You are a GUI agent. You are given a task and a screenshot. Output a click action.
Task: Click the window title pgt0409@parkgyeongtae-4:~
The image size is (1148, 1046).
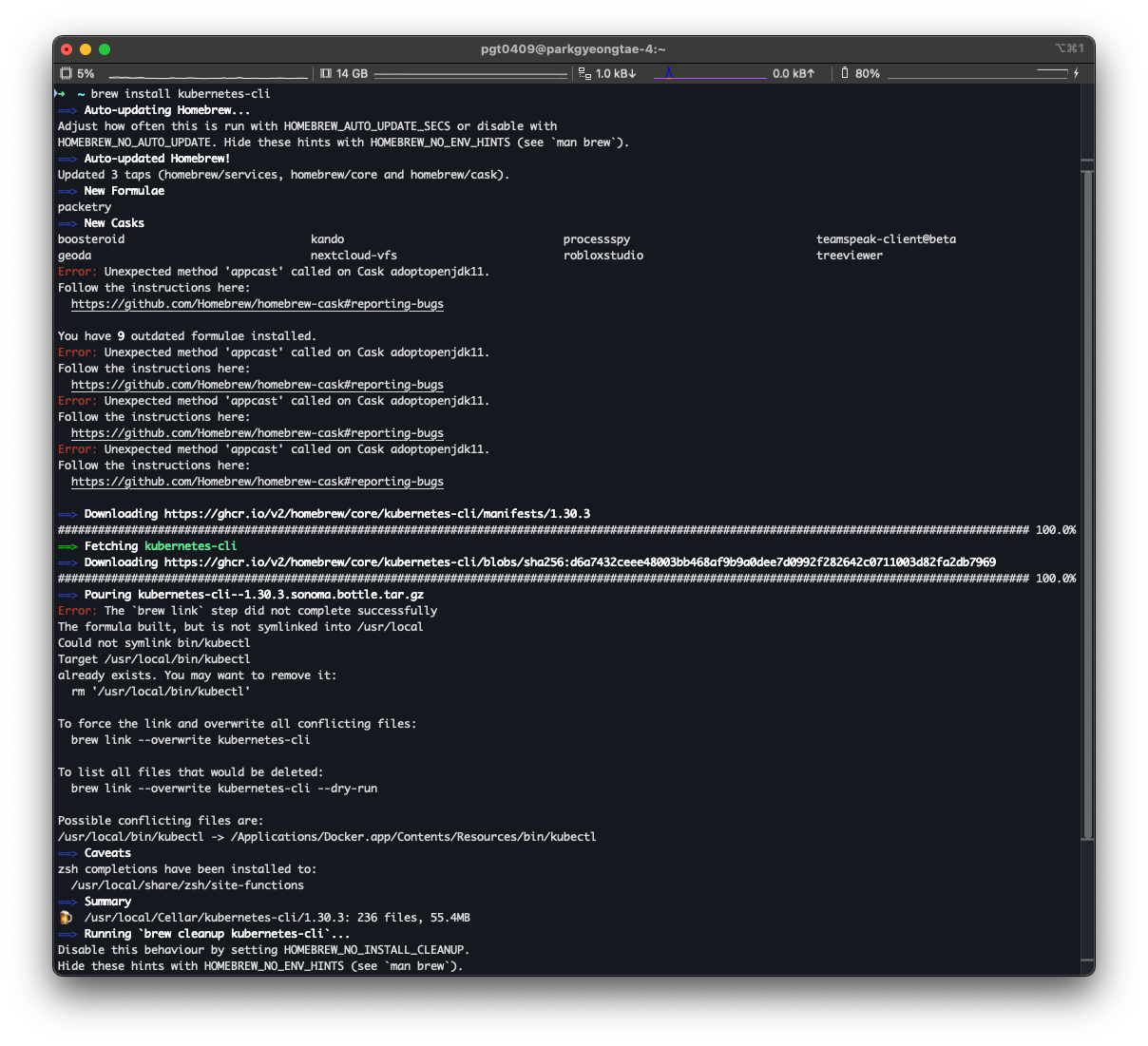click(x=573, y=48)
